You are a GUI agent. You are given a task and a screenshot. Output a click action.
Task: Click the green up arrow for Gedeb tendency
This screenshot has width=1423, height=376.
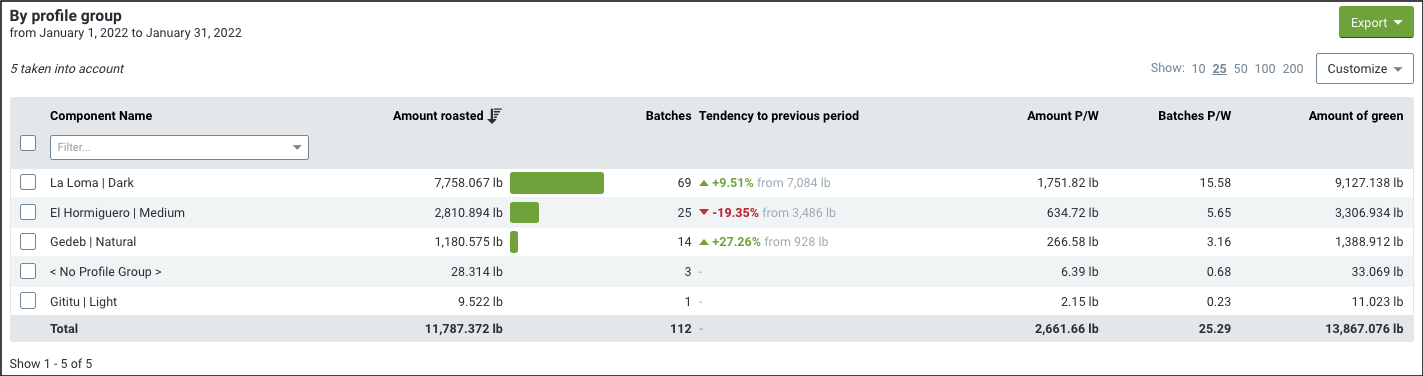pos(704,242)
